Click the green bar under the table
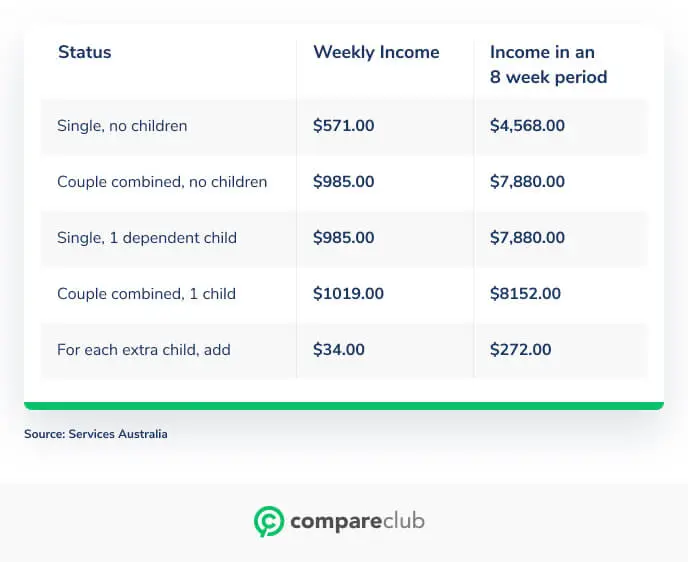This screenshot has height=562, width=688. coord(344,406)
